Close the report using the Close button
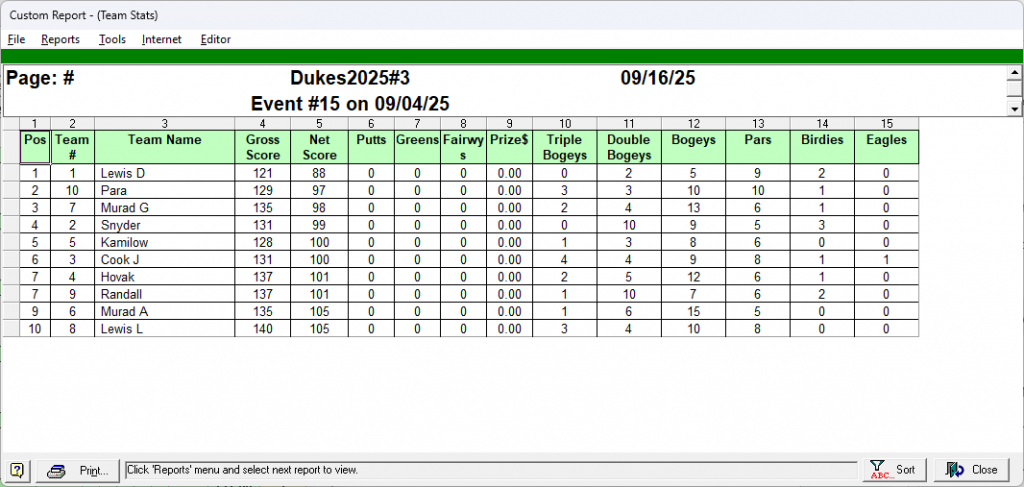This screenshot has width=1024, height=487. click(971, 470)
